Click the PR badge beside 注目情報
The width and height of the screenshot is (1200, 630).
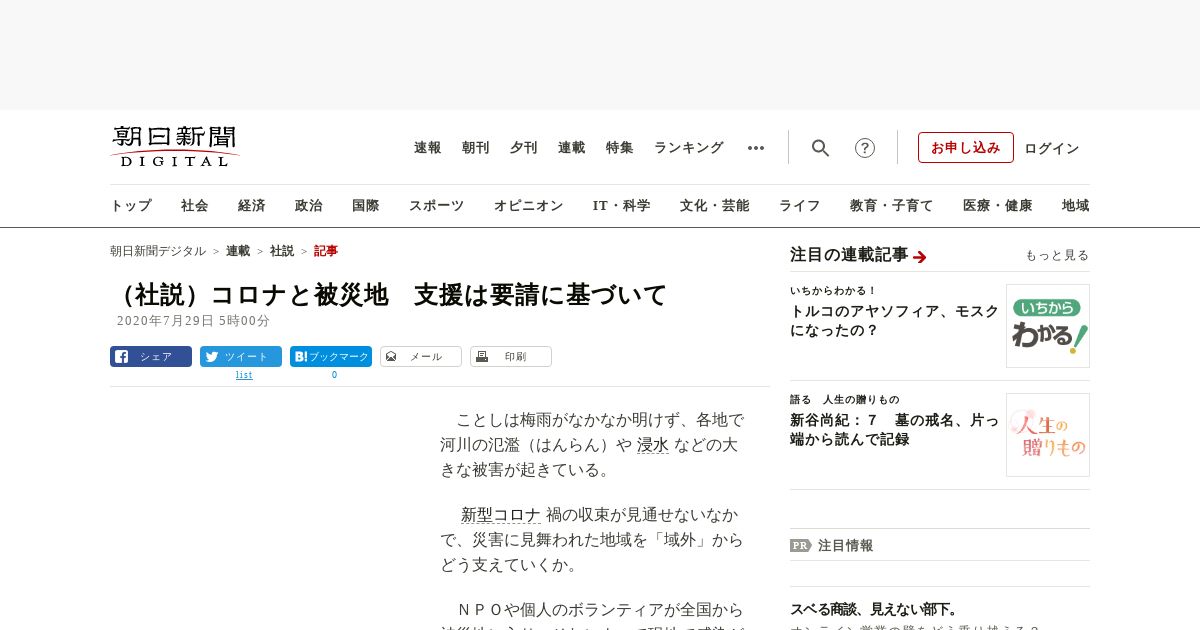[x=800, y=546]
